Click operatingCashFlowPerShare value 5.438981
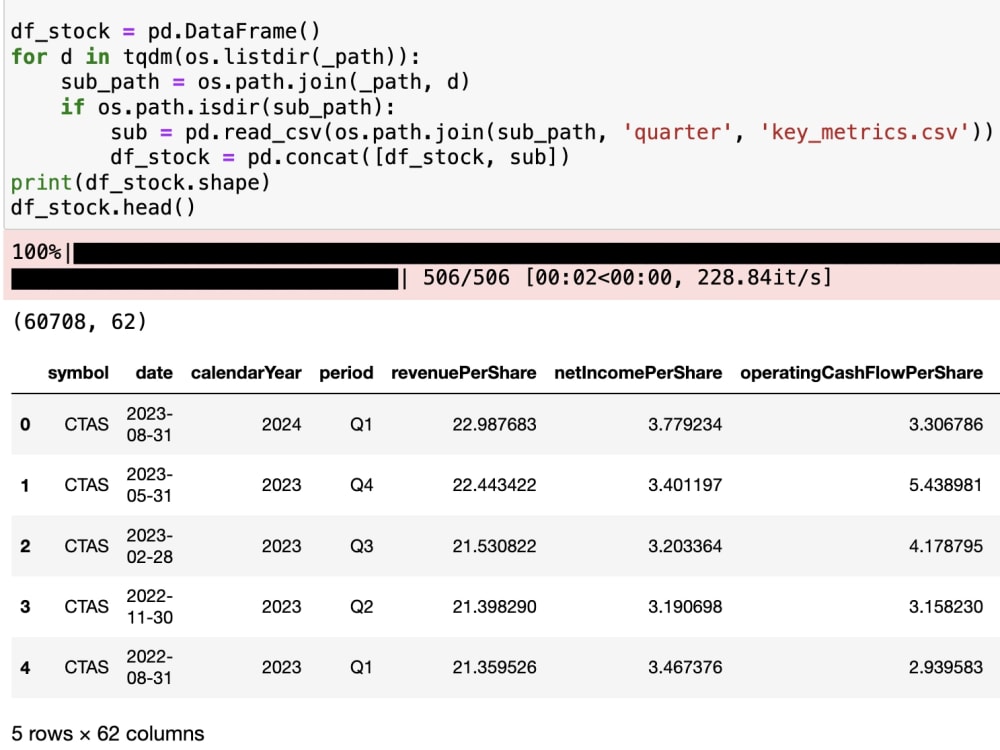The image size is (1000, 750). (x=946, y=485)
